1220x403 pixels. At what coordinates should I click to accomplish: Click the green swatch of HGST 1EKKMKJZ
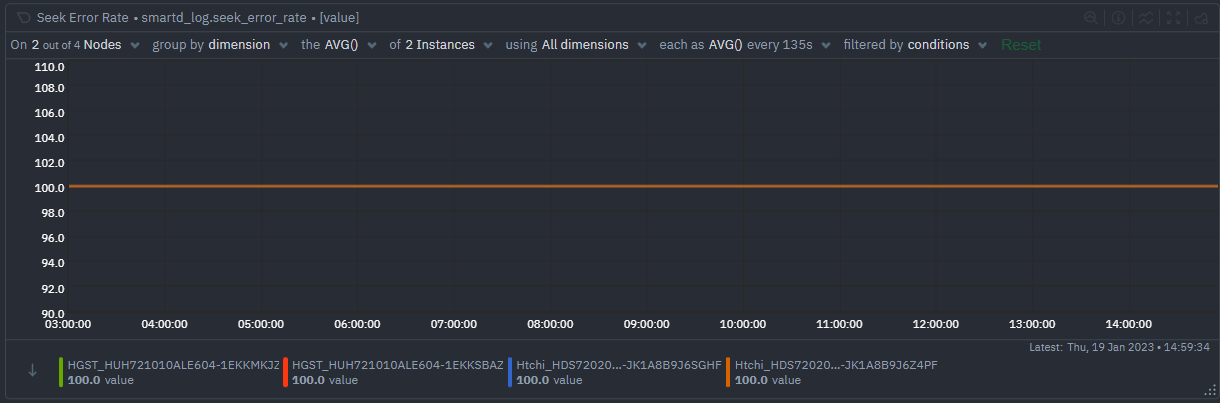click(61, 372)
